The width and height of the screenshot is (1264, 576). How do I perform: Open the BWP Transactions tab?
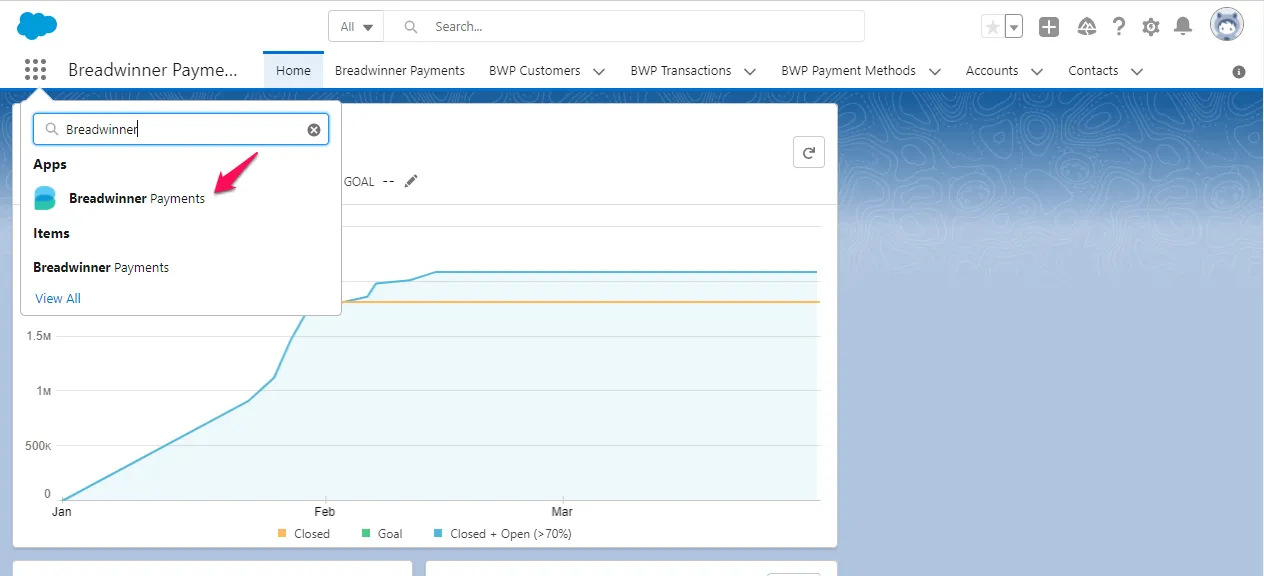(680, 70)
